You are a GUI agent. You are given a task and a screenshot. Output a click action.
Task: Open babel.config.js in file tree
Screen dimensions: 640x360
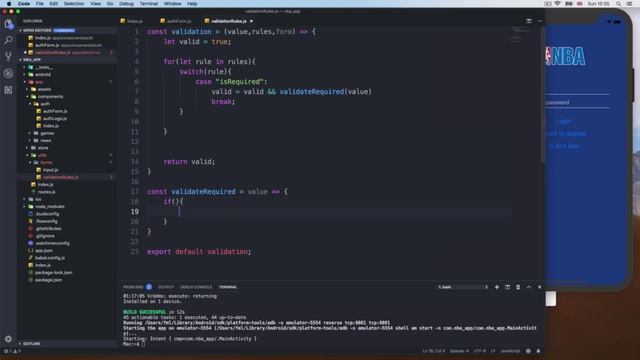pyautogui.click(x=50, y=258)
